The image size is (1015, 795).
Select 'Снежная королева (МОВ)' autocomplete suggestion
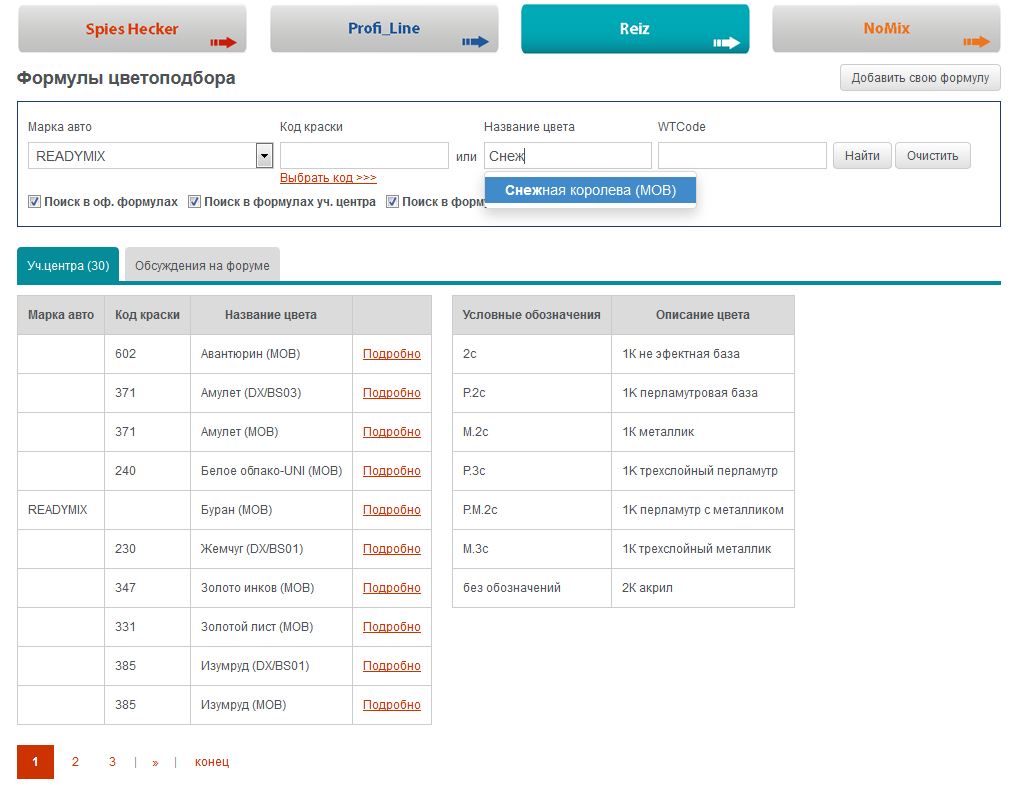coord(590,190)
